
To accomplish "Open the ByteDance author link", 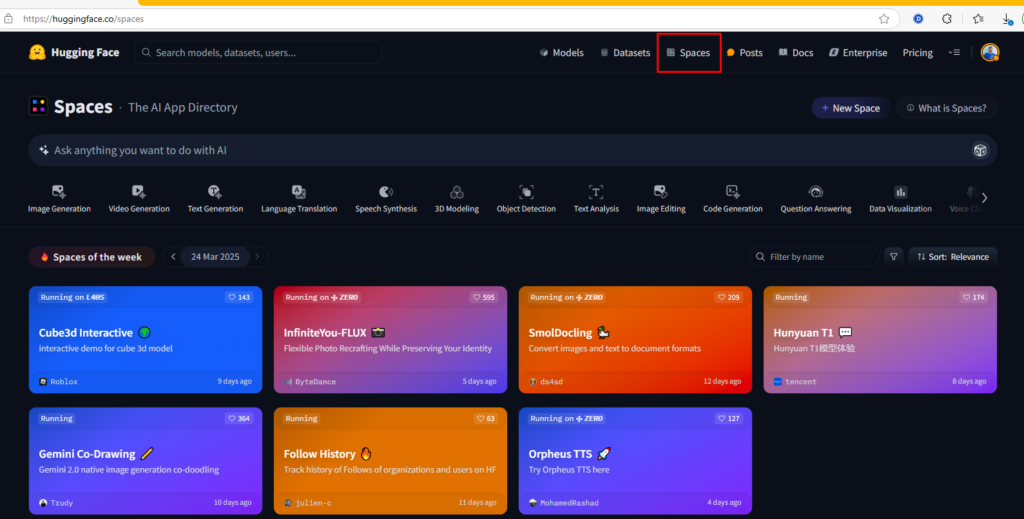I will [x=310, y=381].
